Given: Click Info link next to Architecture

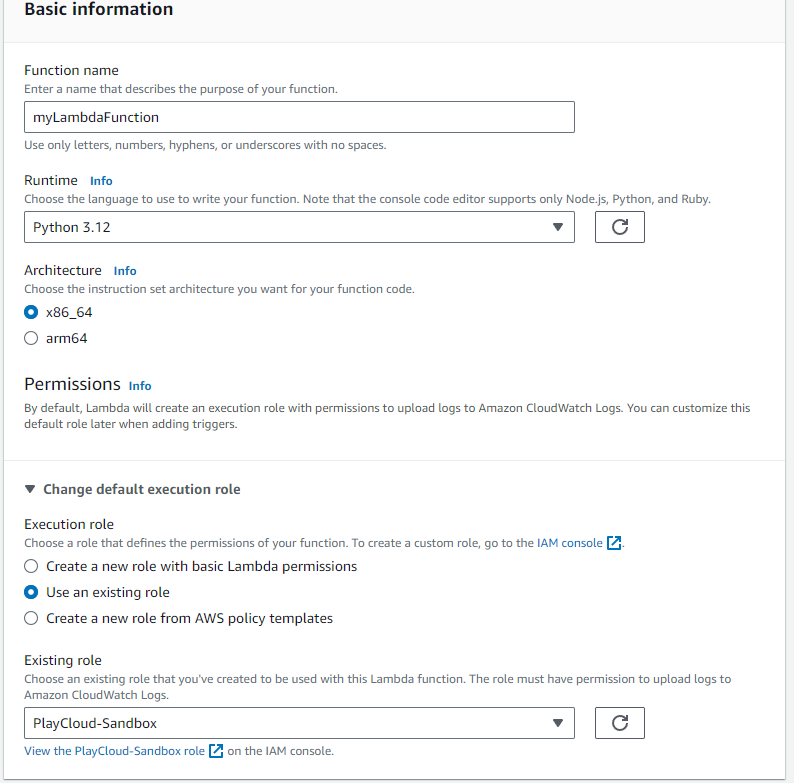Looking at the screenshot, I should pos(125,271).
